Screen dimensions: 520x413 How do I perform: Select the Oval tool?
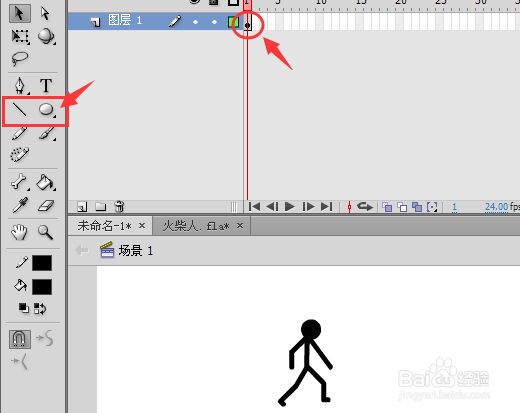tap(46, 110)
